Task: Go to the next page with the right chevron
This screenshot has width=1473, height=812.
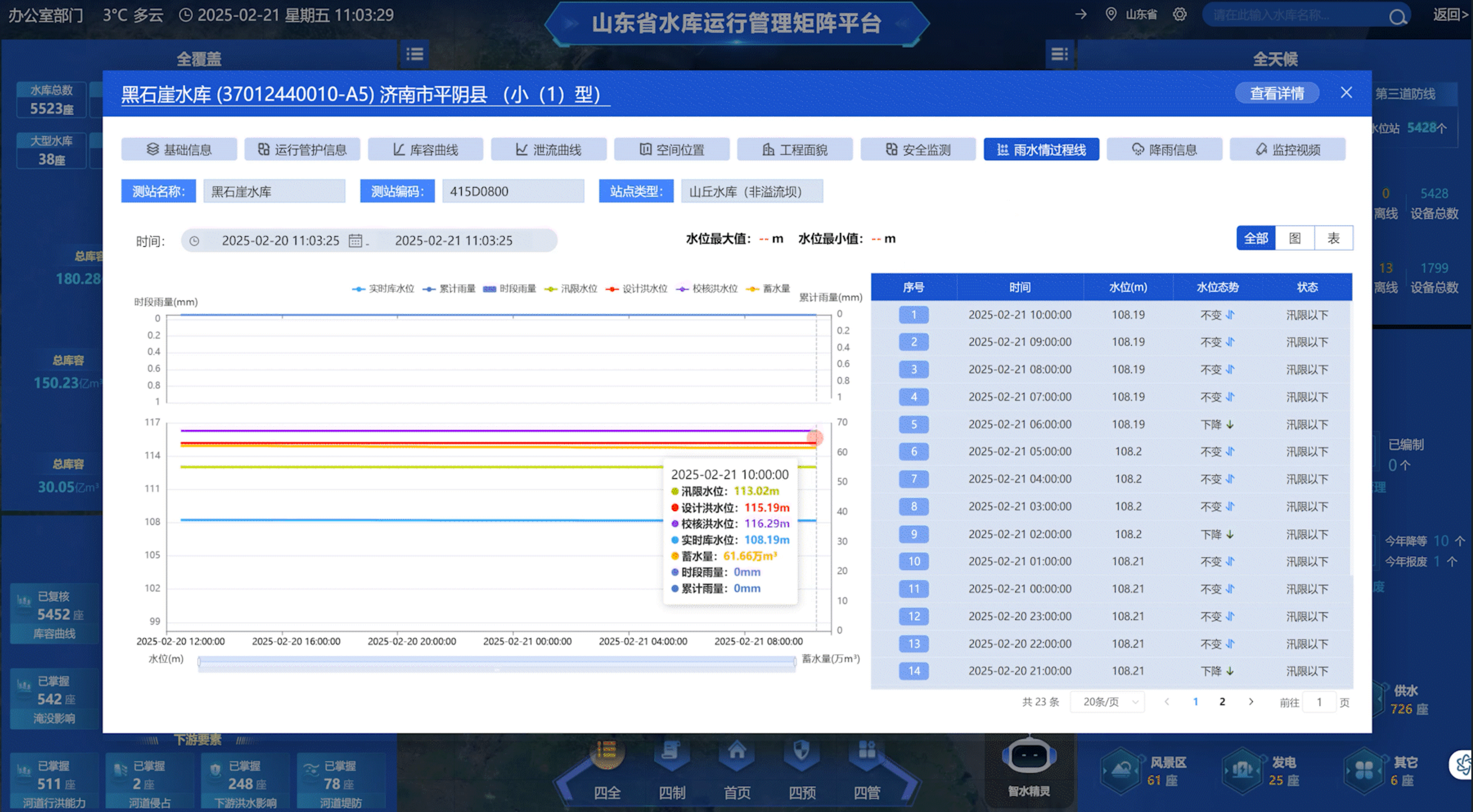Action: pos(1251,702)
